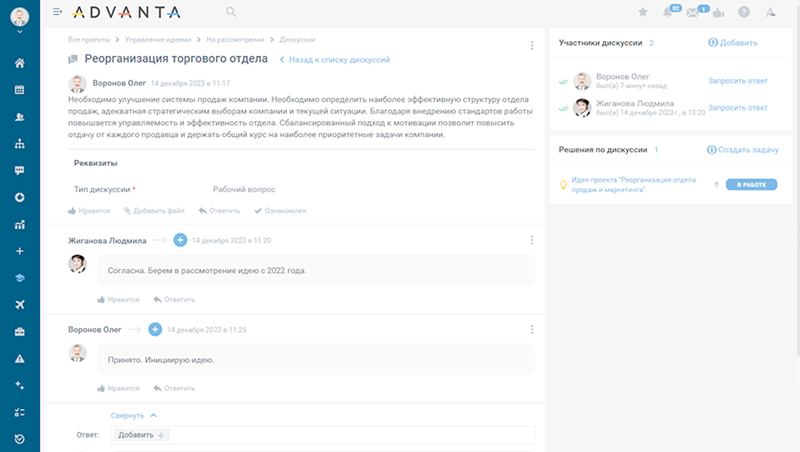
Task: Open the help question mark icon
Action: (x=743, y=12)
